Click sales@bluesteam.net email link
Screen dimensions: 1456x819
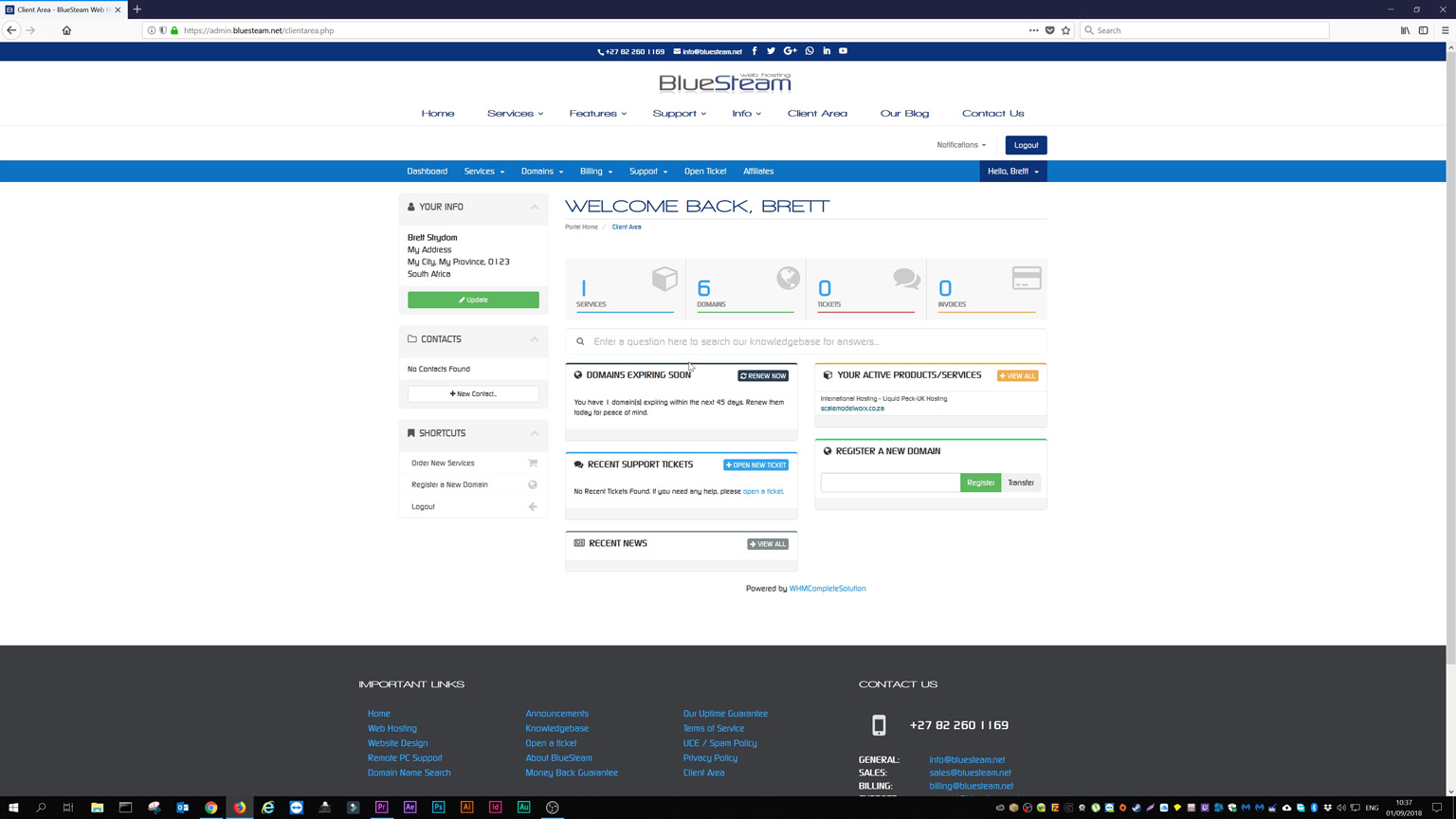point(970,773)
